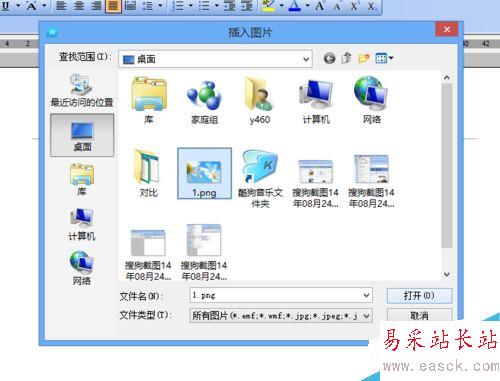This screenshot has width=500, height=381.
Task: Select 计算机 in the file list
Action: [x=316, y=101]
